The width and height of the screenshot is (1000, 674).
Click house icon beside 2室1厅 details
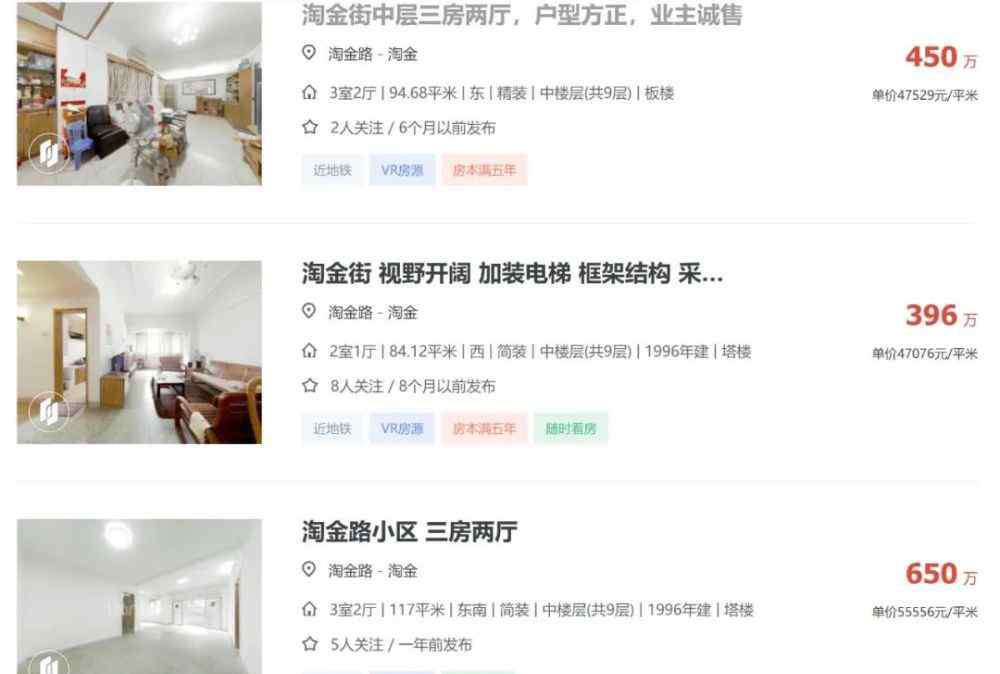(309, 351)
